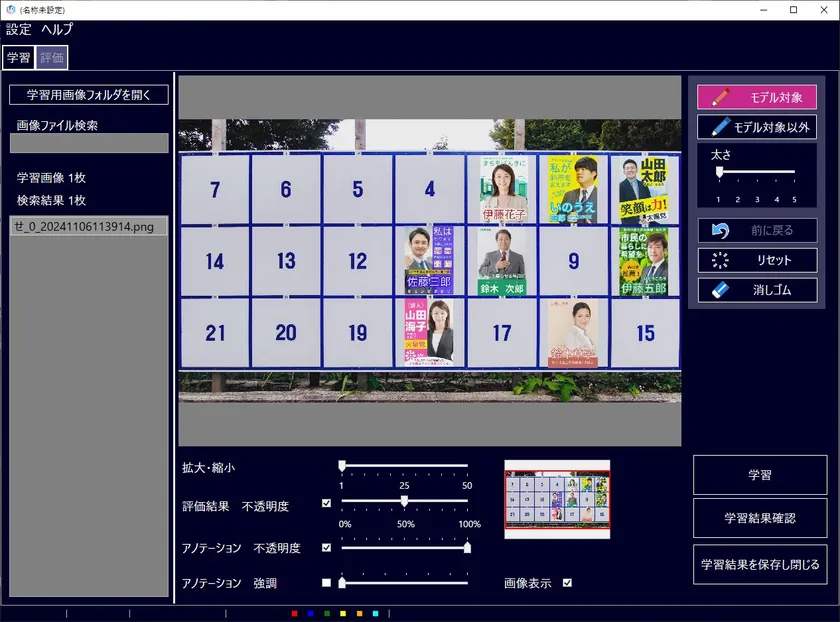Uncheck the 評価結果 不透明度 checkbox
The height and width of the screenshot is (622, 840).
pyautogui.click(x=327, y=502)
